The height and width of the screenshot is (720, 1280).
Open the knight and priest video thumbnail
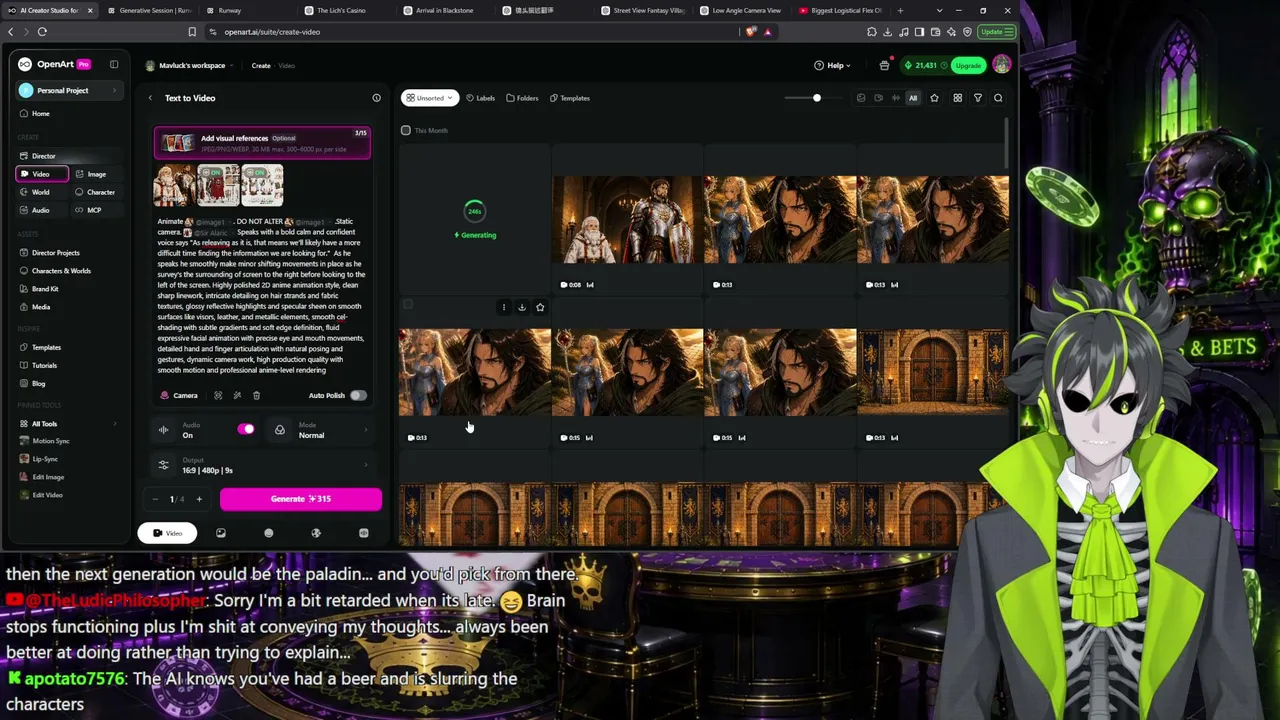pos(627,219)
